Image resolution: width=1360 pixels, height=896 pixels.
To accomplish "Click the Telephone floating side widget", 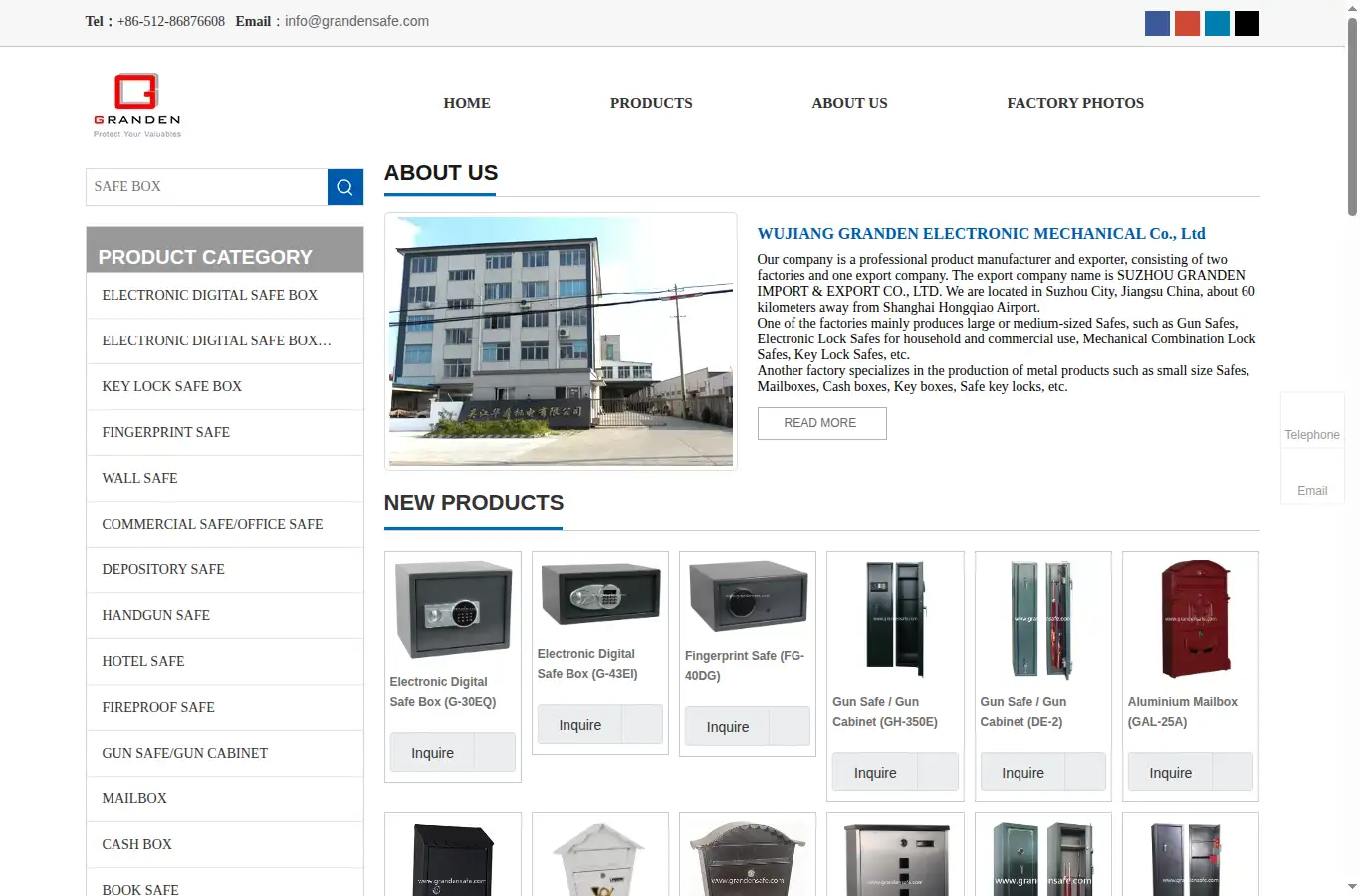I will click(x=1312, y=420).
